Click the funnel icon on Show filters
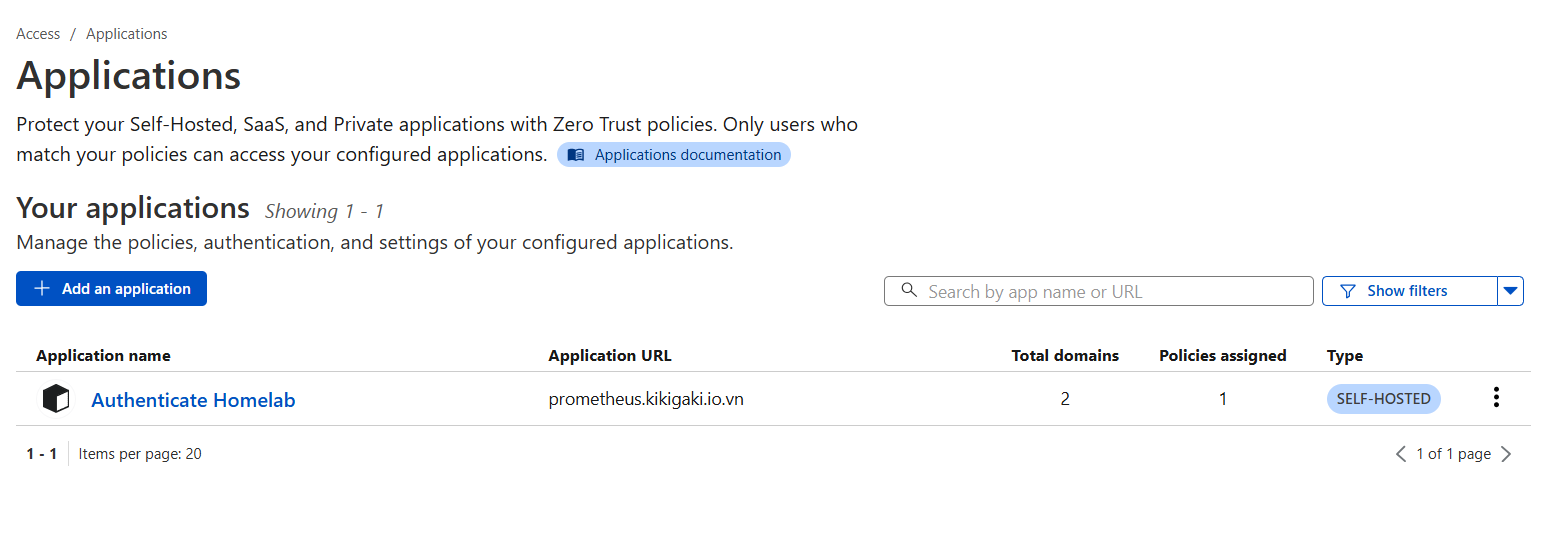 point(1347,291)
